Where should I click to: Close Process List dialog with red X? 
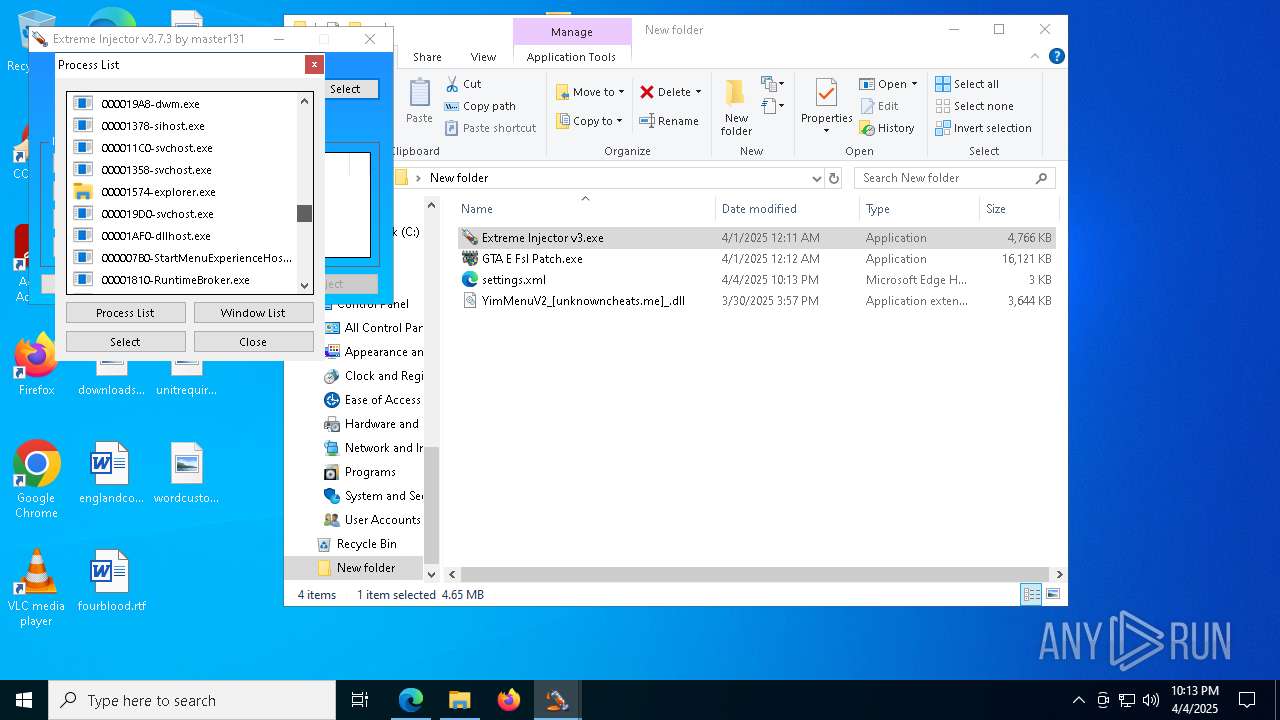[x=314, y=64]
